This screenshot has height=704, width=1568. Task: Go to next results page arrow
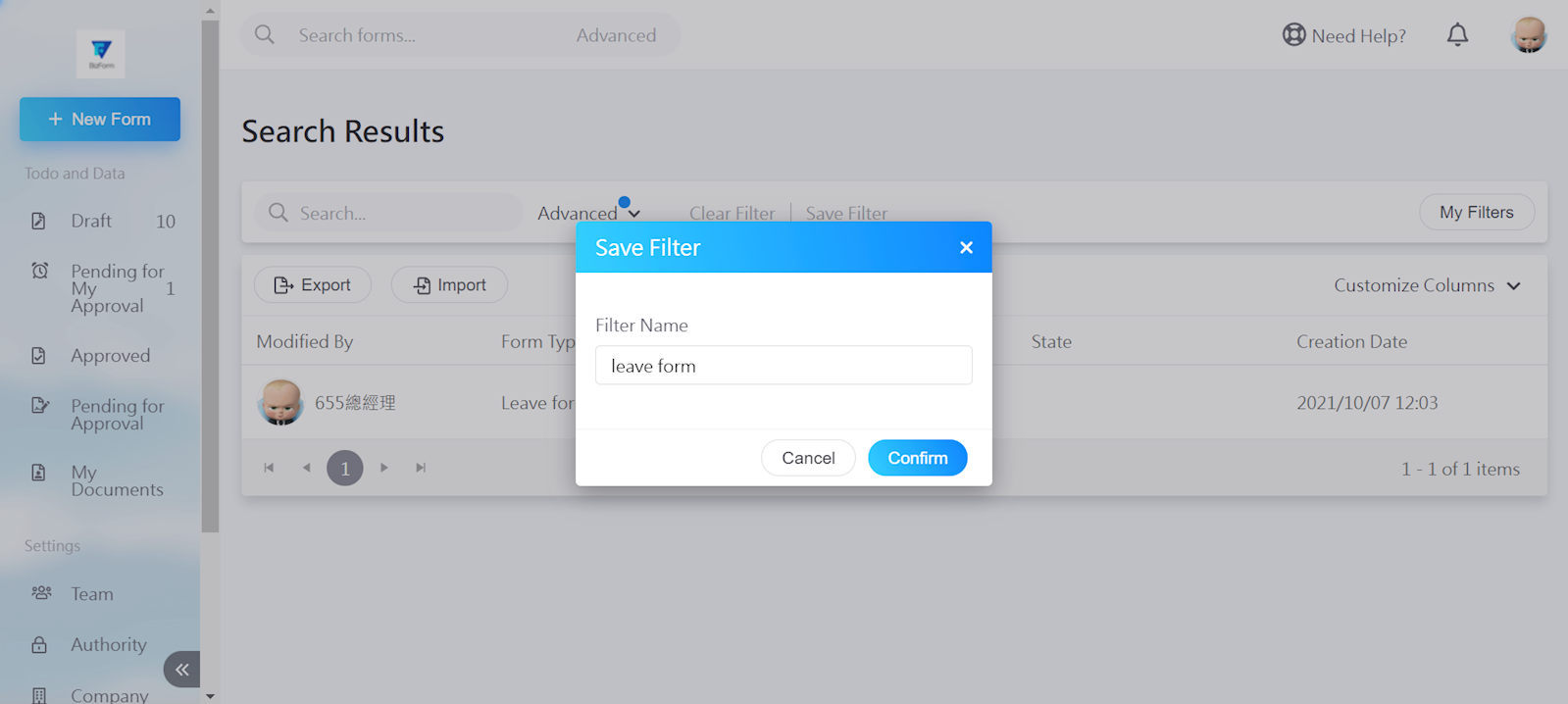pyautogui.click(x=384, y=468)
